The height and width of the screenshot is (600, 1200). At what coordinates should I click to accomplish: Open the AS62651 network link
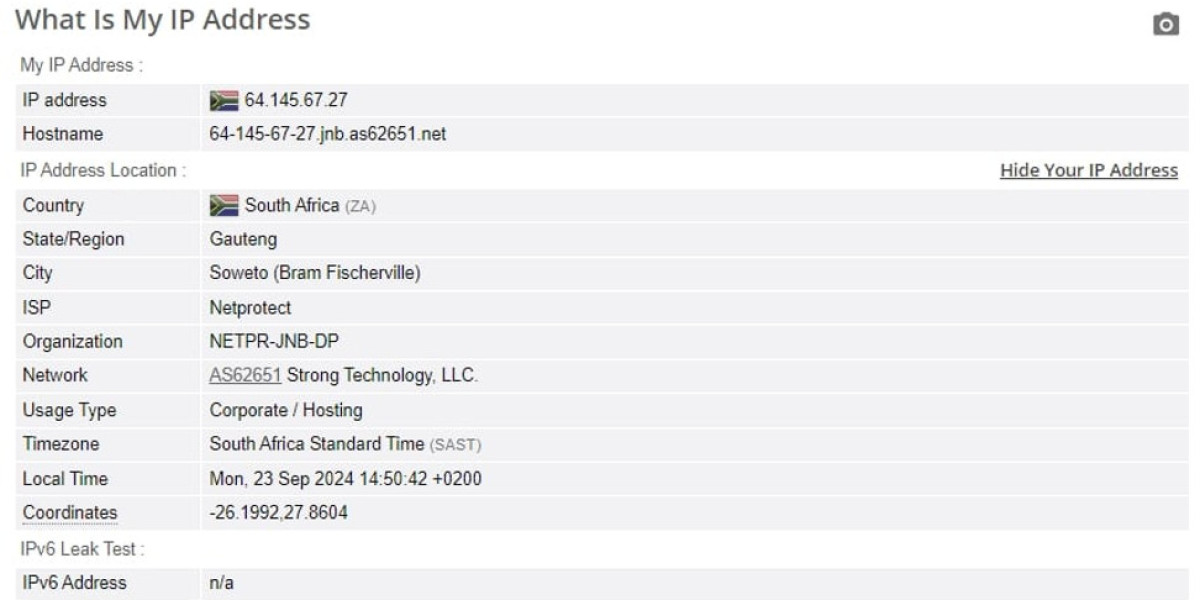(245, 376)
